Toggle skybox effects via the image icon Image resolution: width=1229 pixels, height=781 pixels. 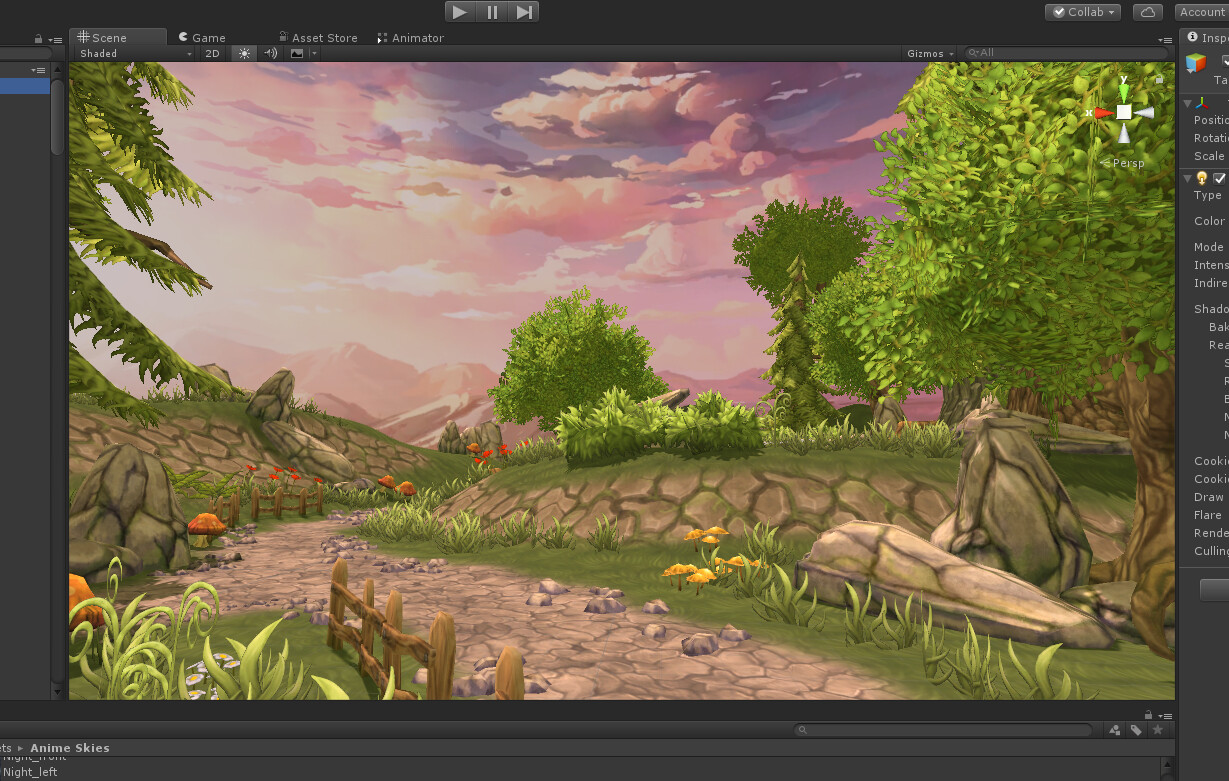[x=295, y=53]
